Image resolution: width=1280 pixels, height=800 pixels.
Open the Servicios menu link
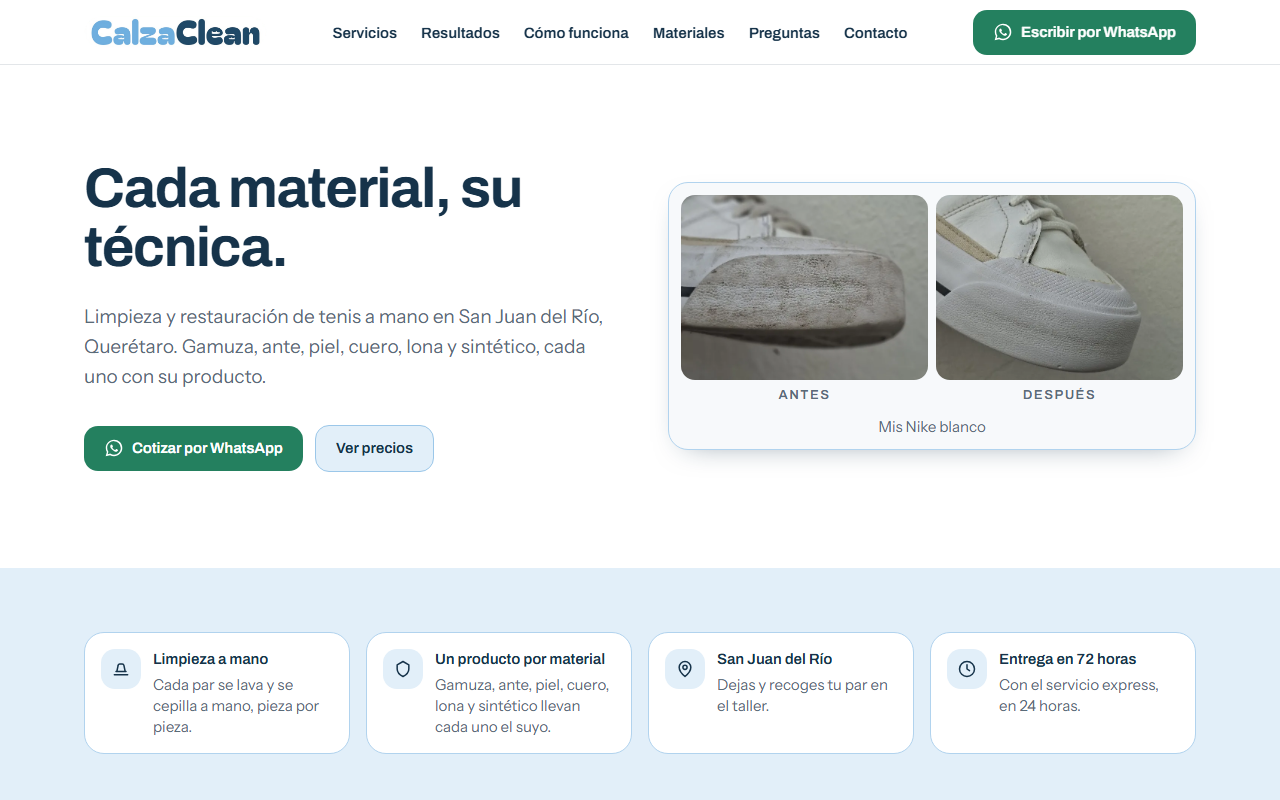pos(364,33)
